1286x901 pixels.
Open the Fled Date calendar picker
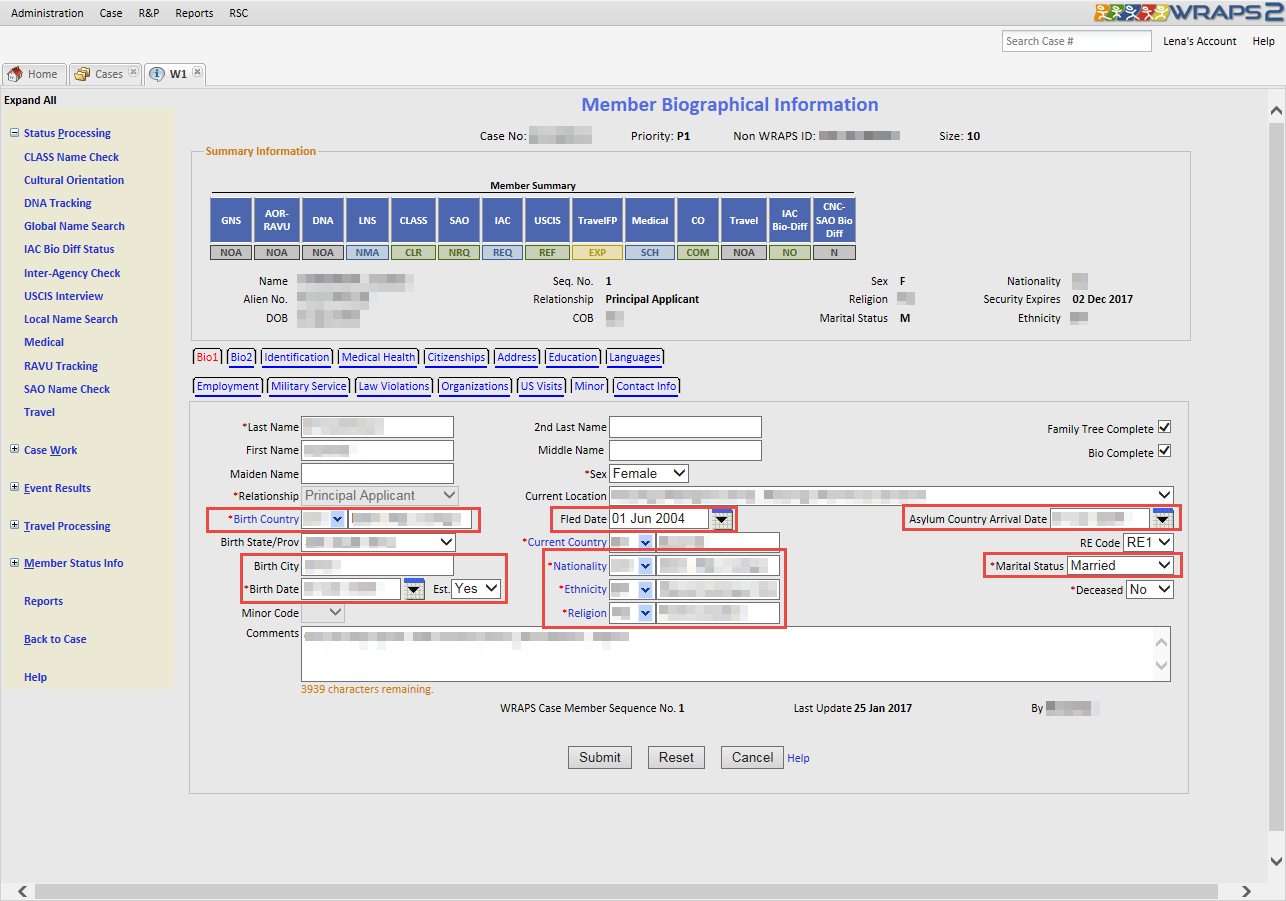click(x=721, y=519)
